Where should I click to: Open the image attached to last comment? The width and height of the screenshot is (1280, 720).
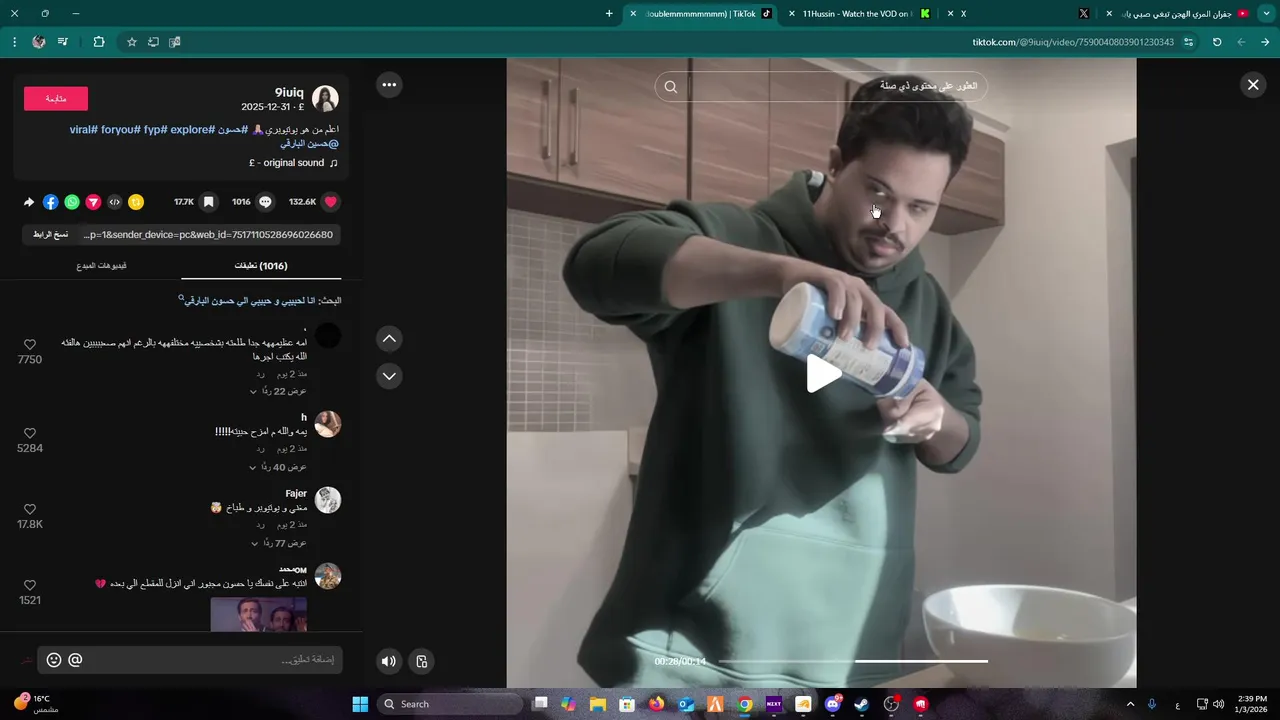click(x=258, y=615)
